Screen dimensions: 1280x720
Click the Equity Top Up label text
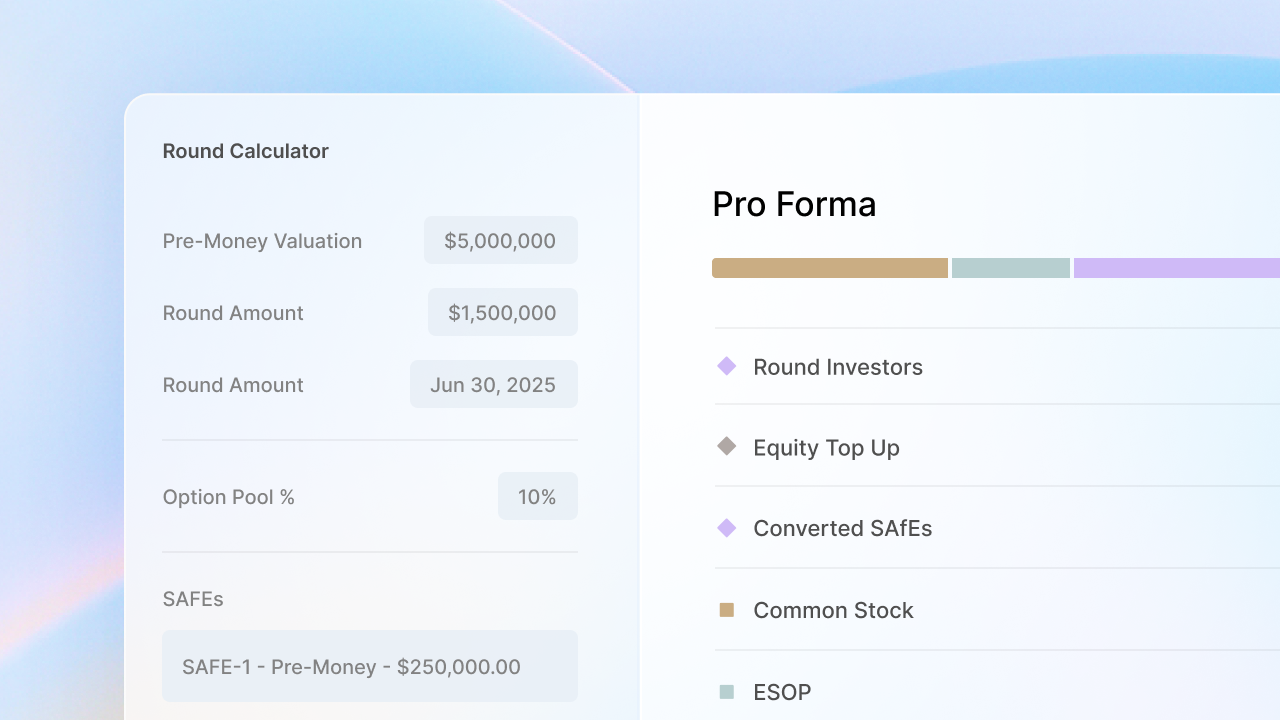pyautogui.click(x=826, y=447)
